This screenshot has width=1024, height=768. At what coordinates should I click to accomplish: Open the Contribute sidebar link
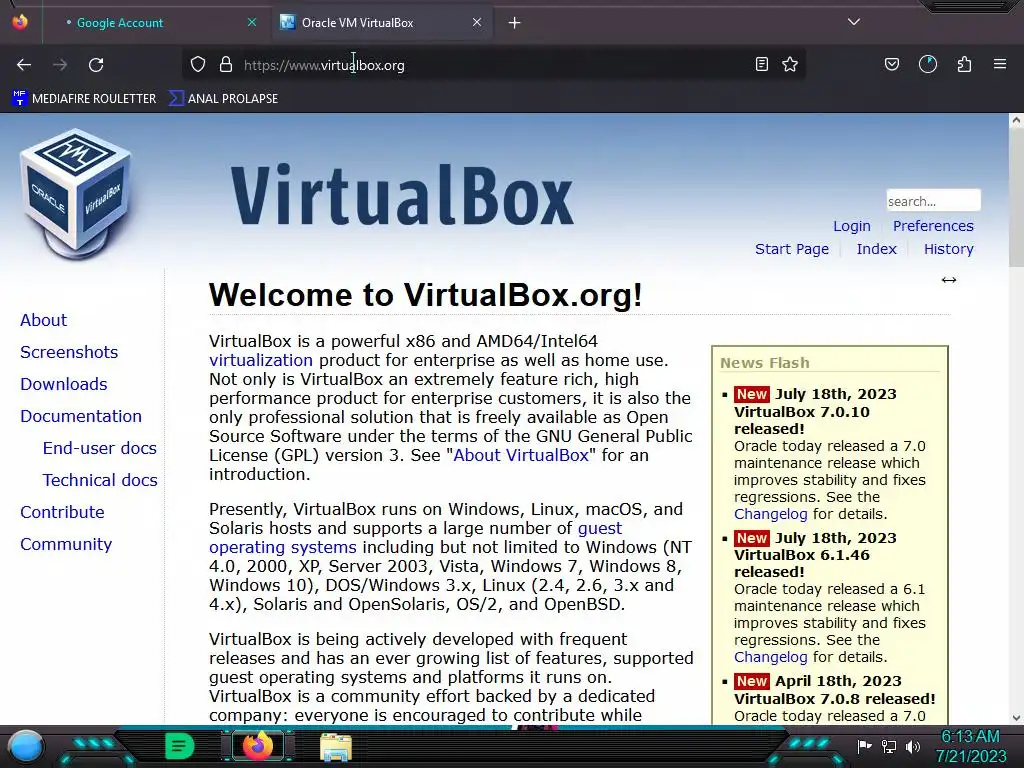62,512
